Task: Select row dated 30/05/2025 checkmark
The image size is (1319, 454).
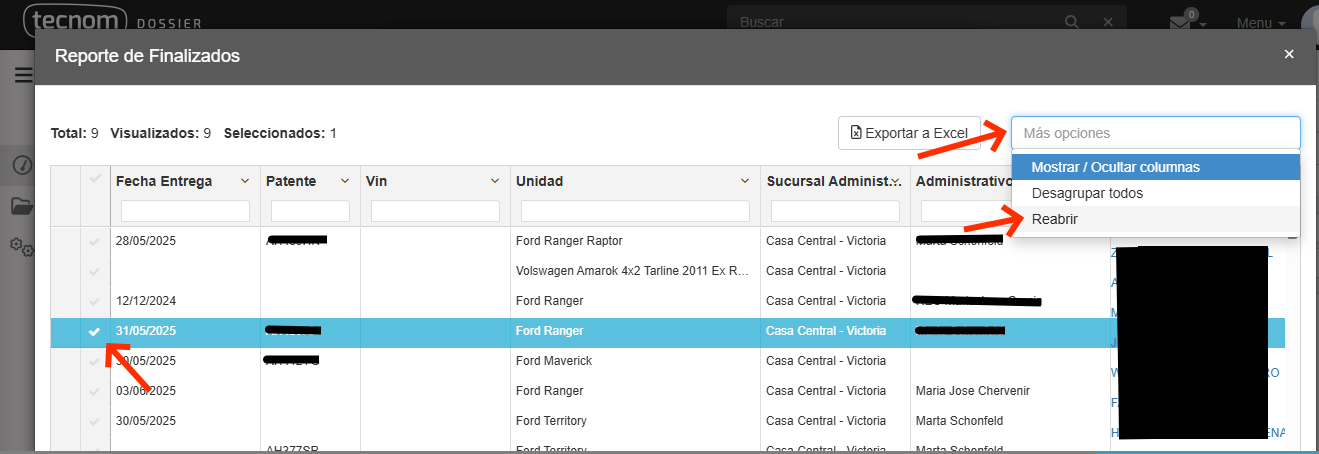Action: (x=95, y=421)
